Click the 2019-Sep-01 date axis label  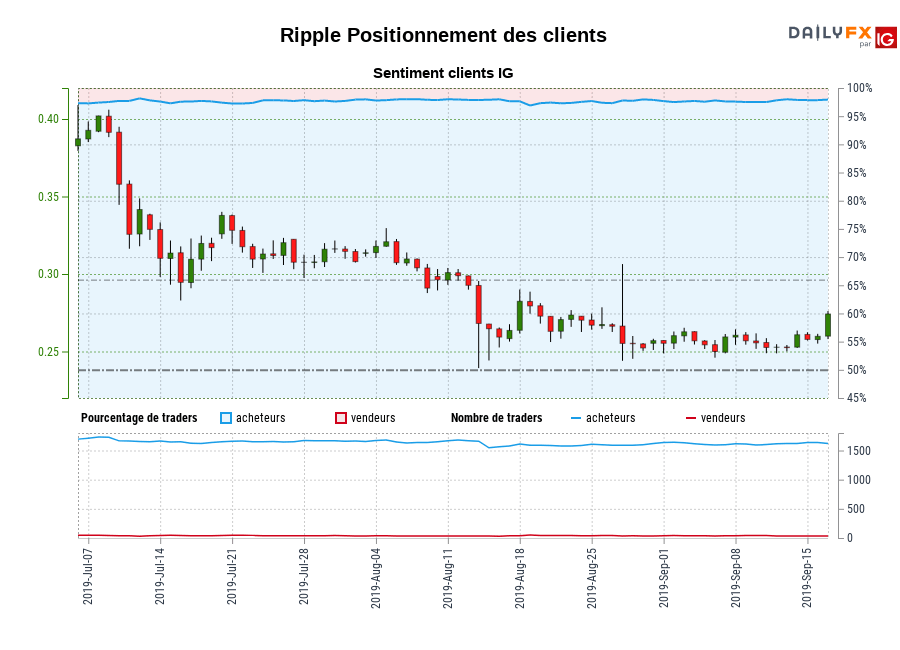click(x=664, y=578)
